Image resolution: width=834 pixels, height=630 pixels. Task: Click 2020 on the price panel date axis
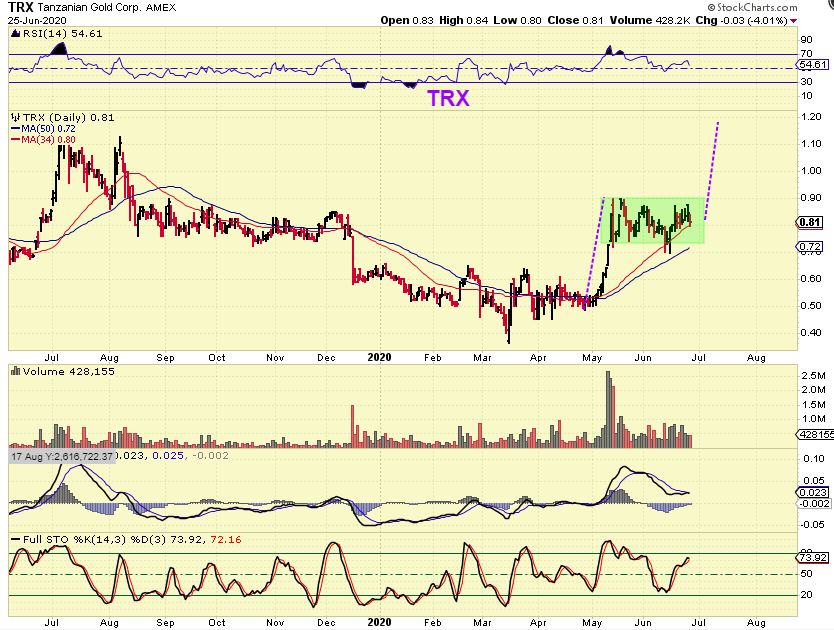pos(379,358)
